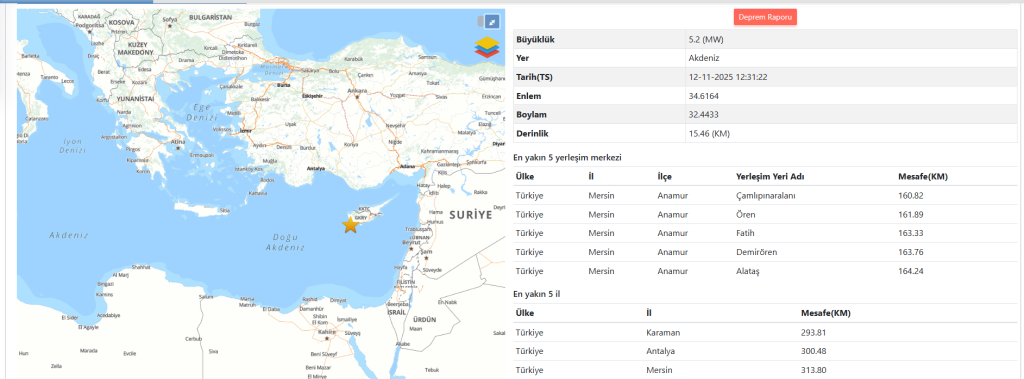
Task: Select the magnitude value 5.2 (MW)
Action: pyautogui.click(x=706, y=39)
